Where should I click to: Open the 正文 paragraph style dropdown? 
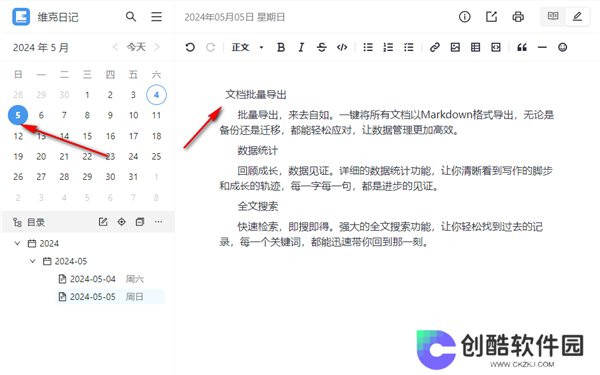[x=248, y=47]
